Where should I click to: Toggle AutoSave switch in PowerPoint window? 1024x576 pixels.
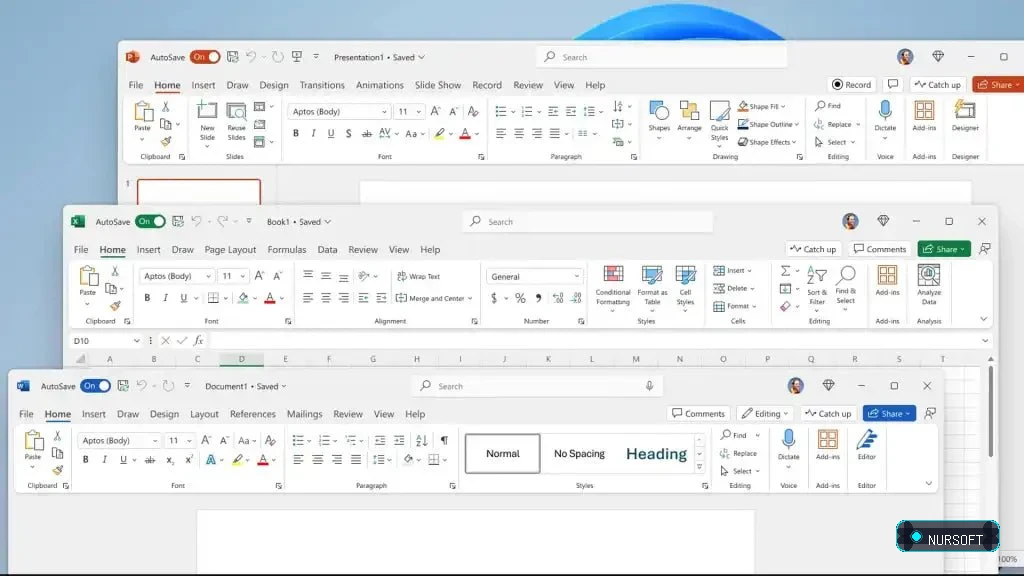coord(205,57)
